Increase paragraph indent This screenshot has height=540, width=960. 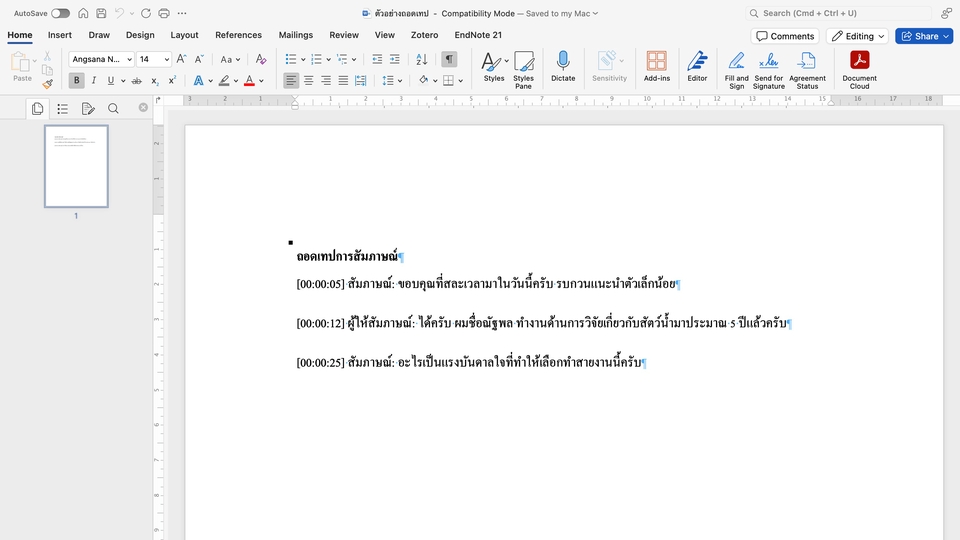tap(395, 59)
